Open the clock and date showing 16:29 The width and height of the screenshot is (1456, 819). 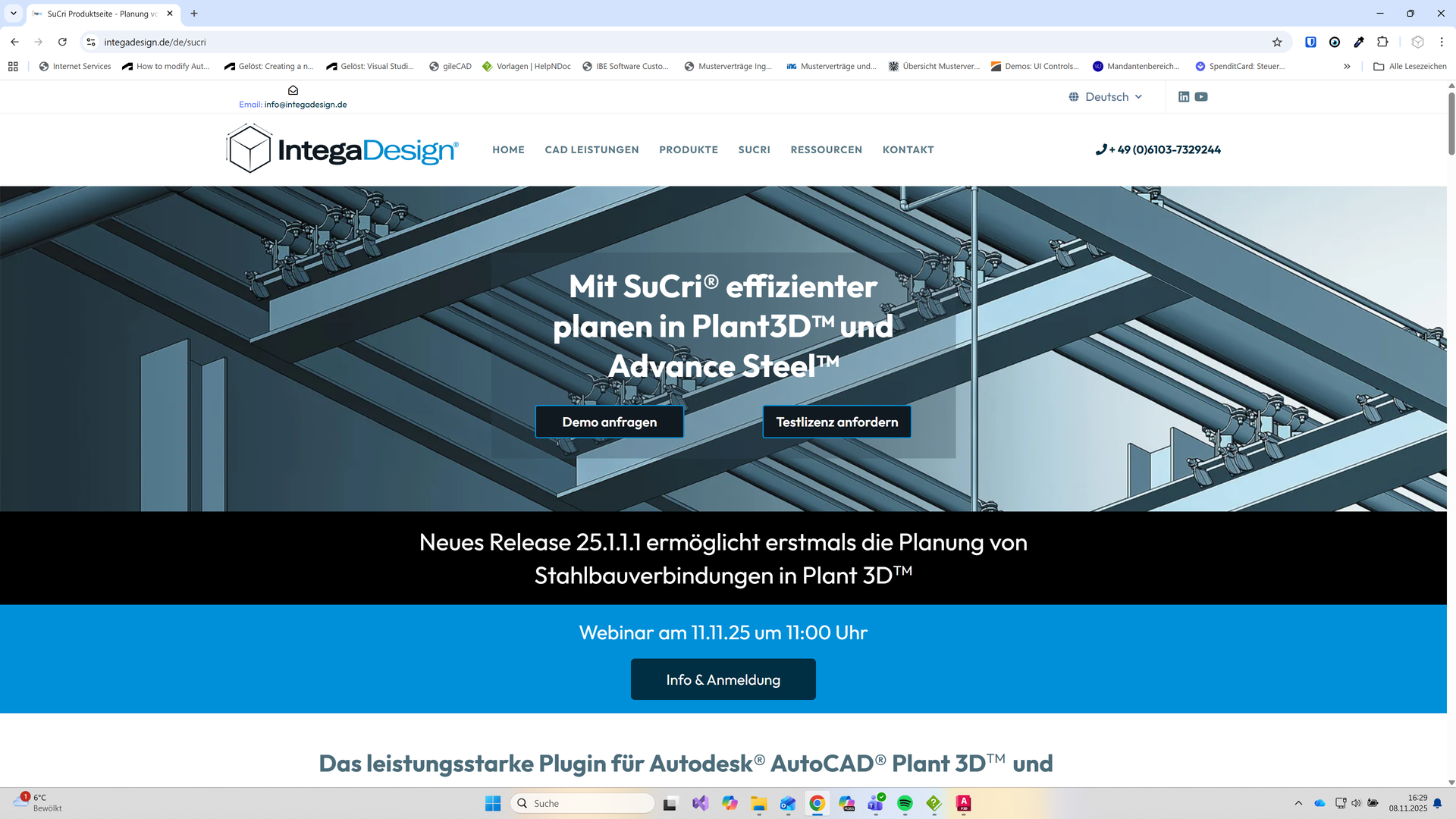[x=1408, y=803]
